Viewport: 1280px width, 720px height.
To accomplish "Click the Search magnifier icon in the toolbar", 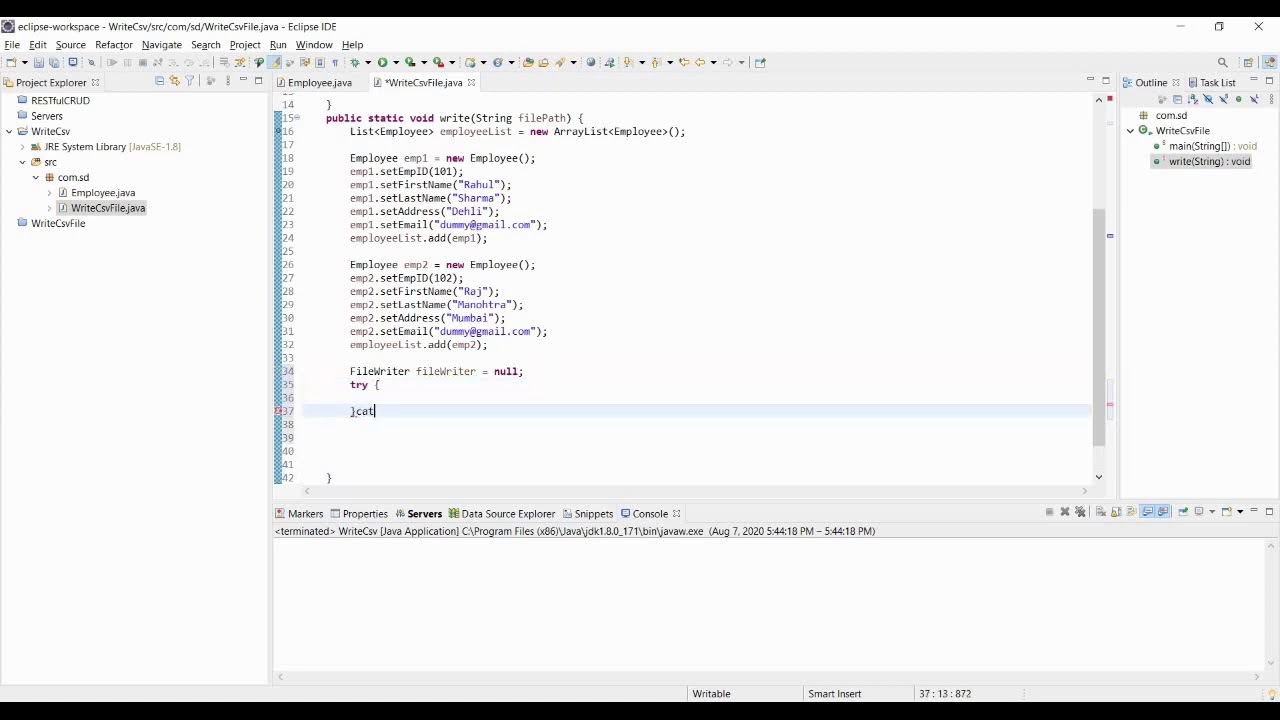I will click(x=1222, y=62).
